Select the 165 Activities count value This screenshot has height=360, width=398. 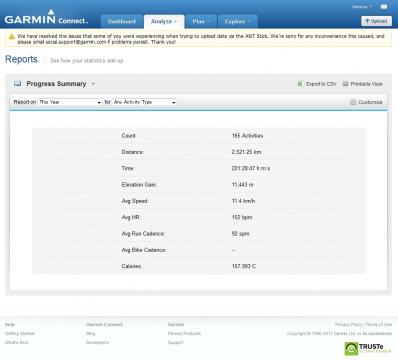click(x=247, y=136)
